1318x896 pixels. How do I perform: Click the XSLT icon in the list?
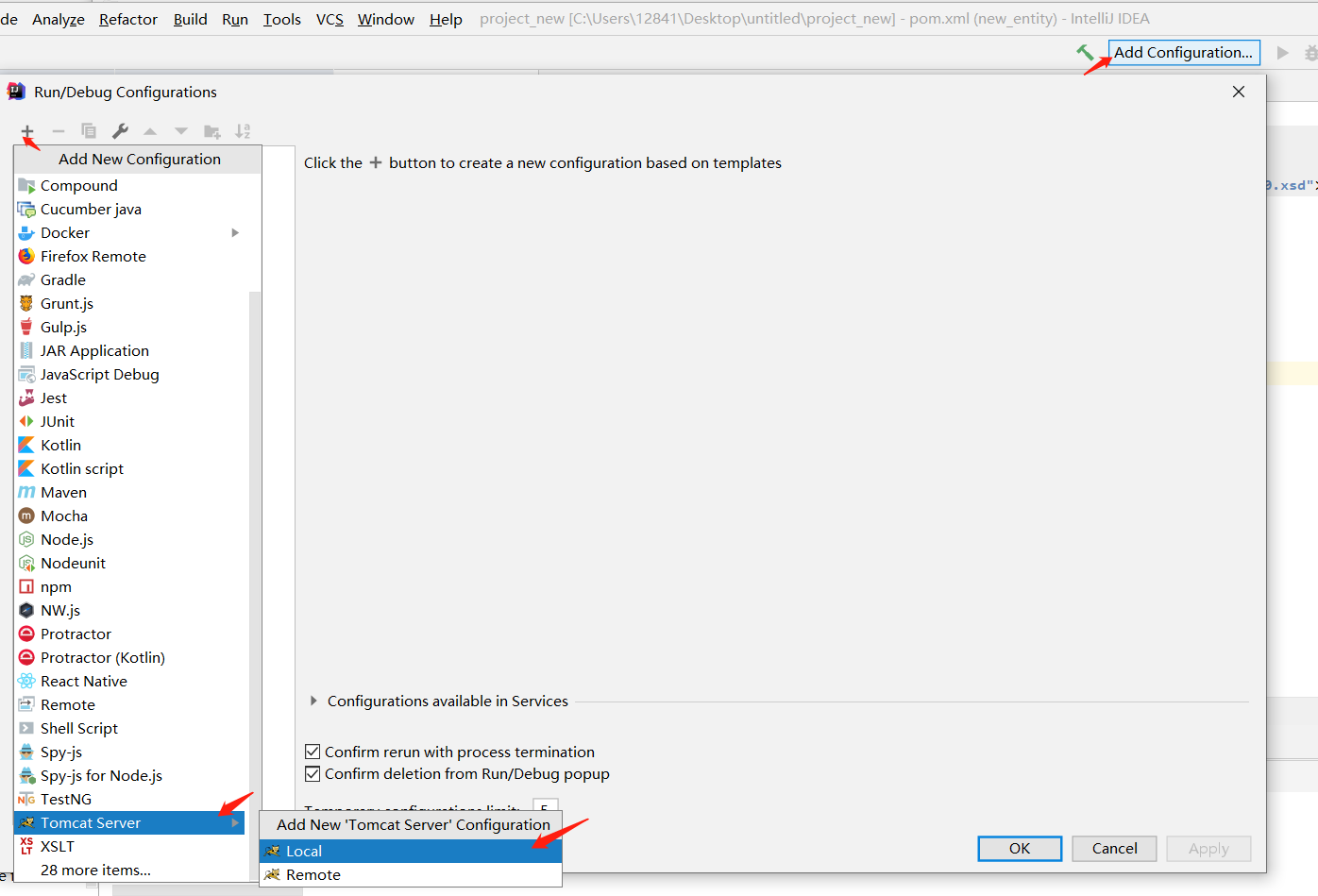[x=26, y=846]
